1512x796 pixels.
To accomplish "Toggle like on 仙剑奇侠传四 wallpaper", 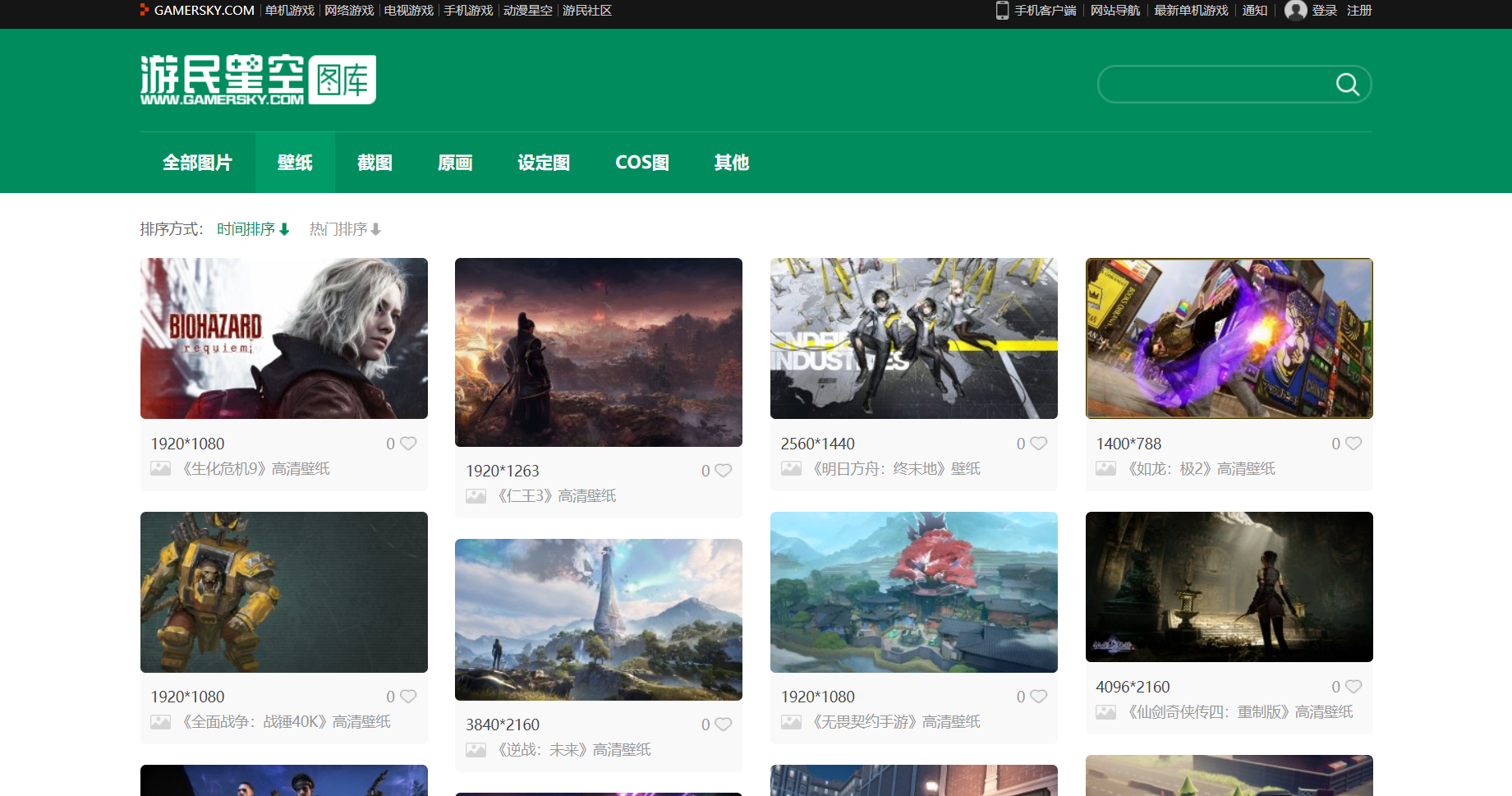I will 1353,687.
